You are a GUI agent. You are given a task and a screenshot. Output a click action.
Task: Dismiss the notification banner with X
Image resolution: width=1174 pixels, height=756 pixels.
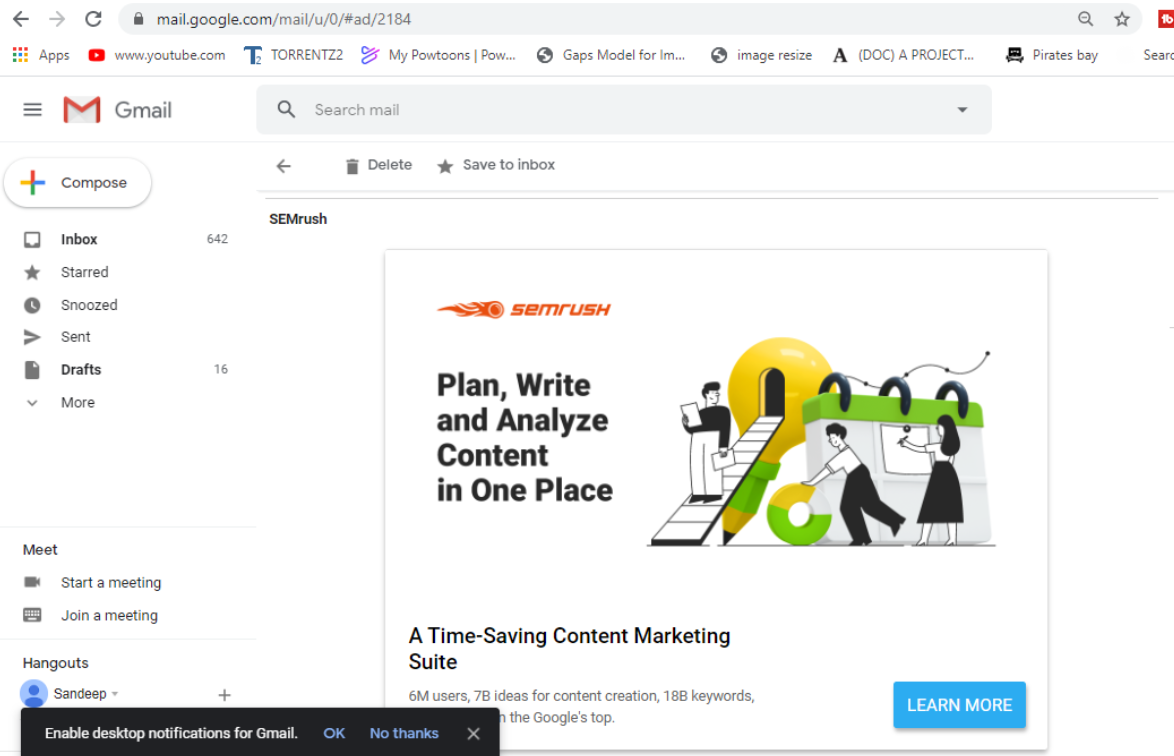(x=473, y=734)
